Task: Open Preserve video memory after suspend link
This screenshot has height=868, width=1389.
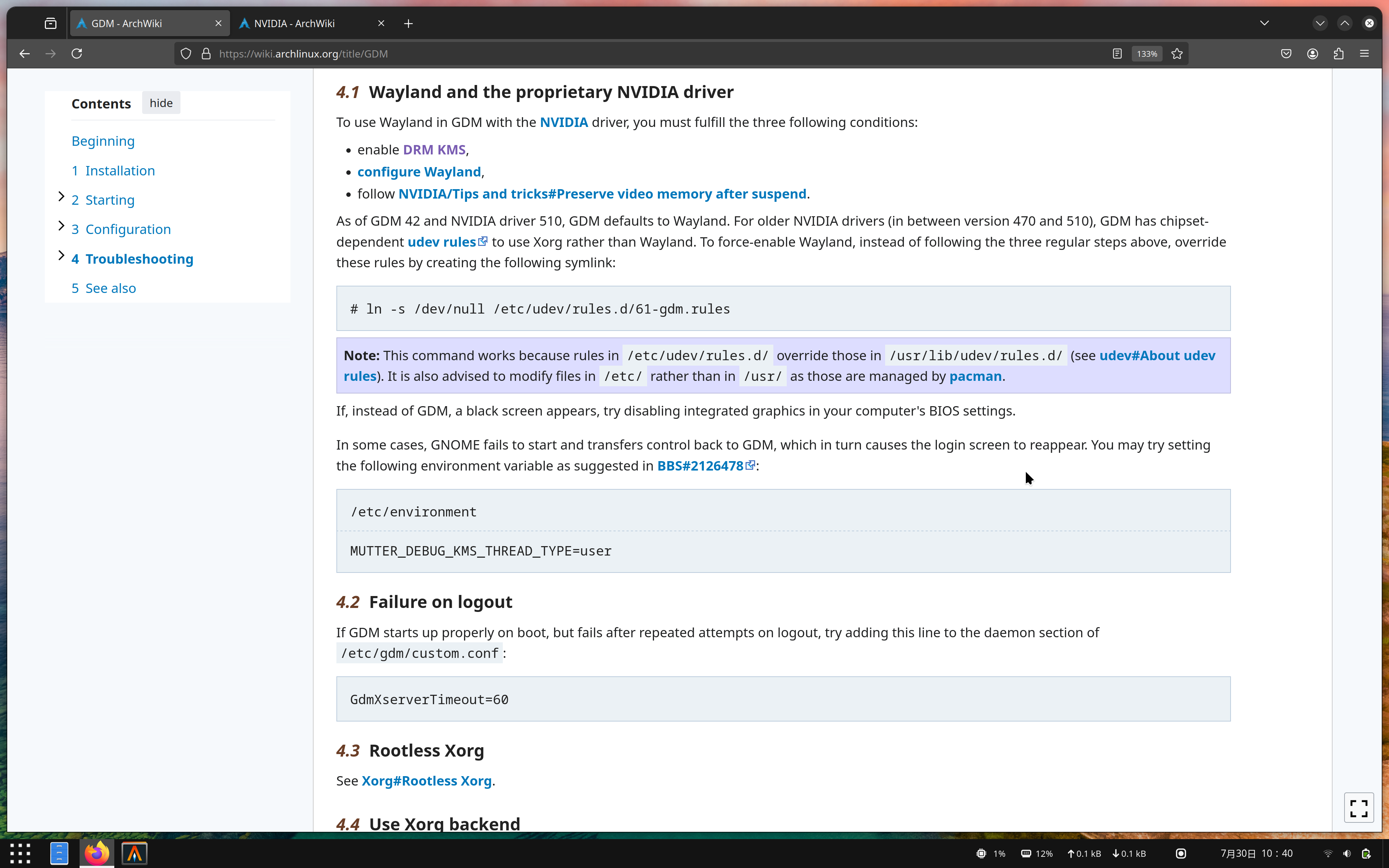Action: [x=602, y=194]
